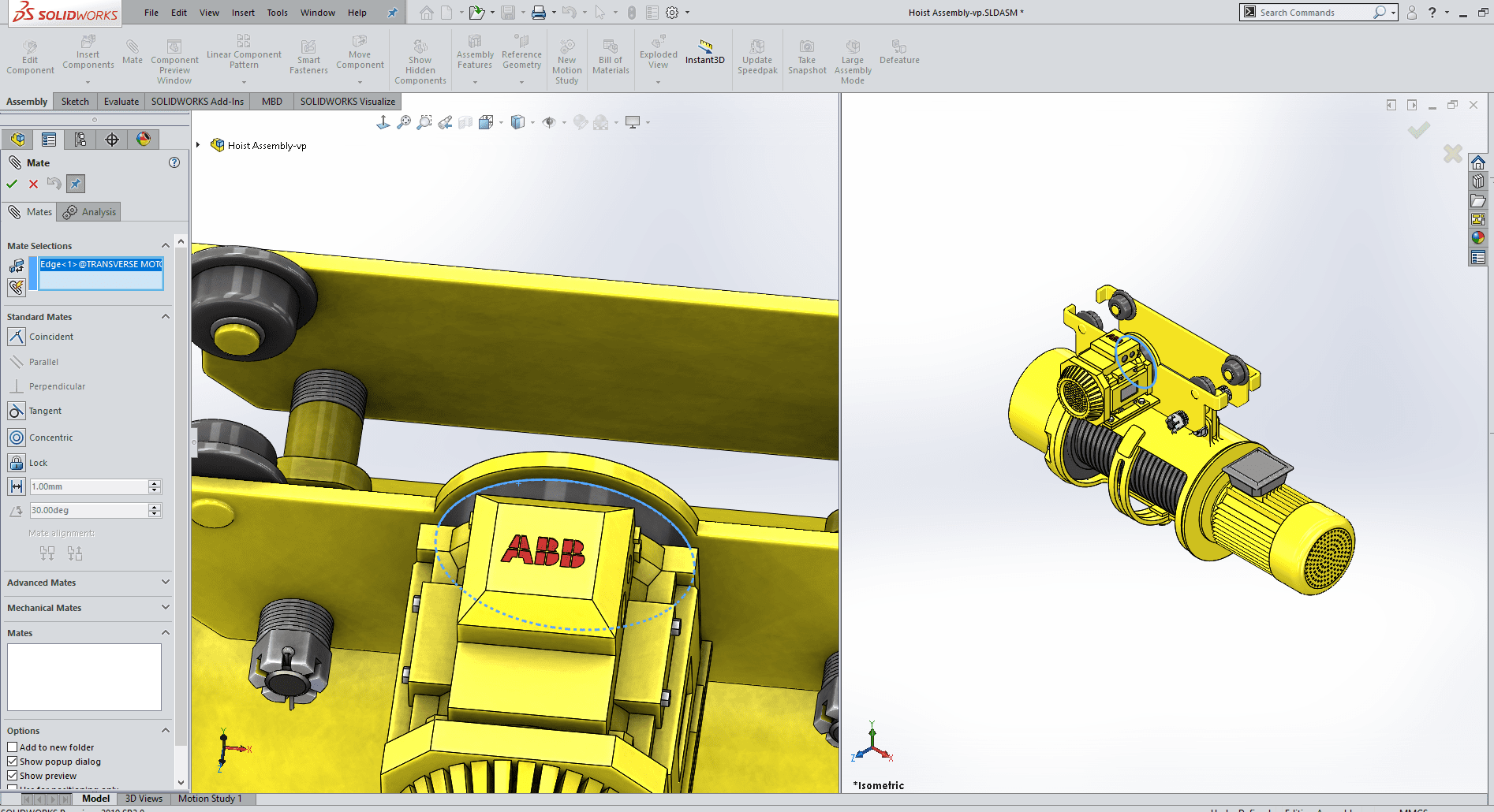The image size is (1494, 812).
Task: Select the Concentric mate
Action: pos(17,438)
